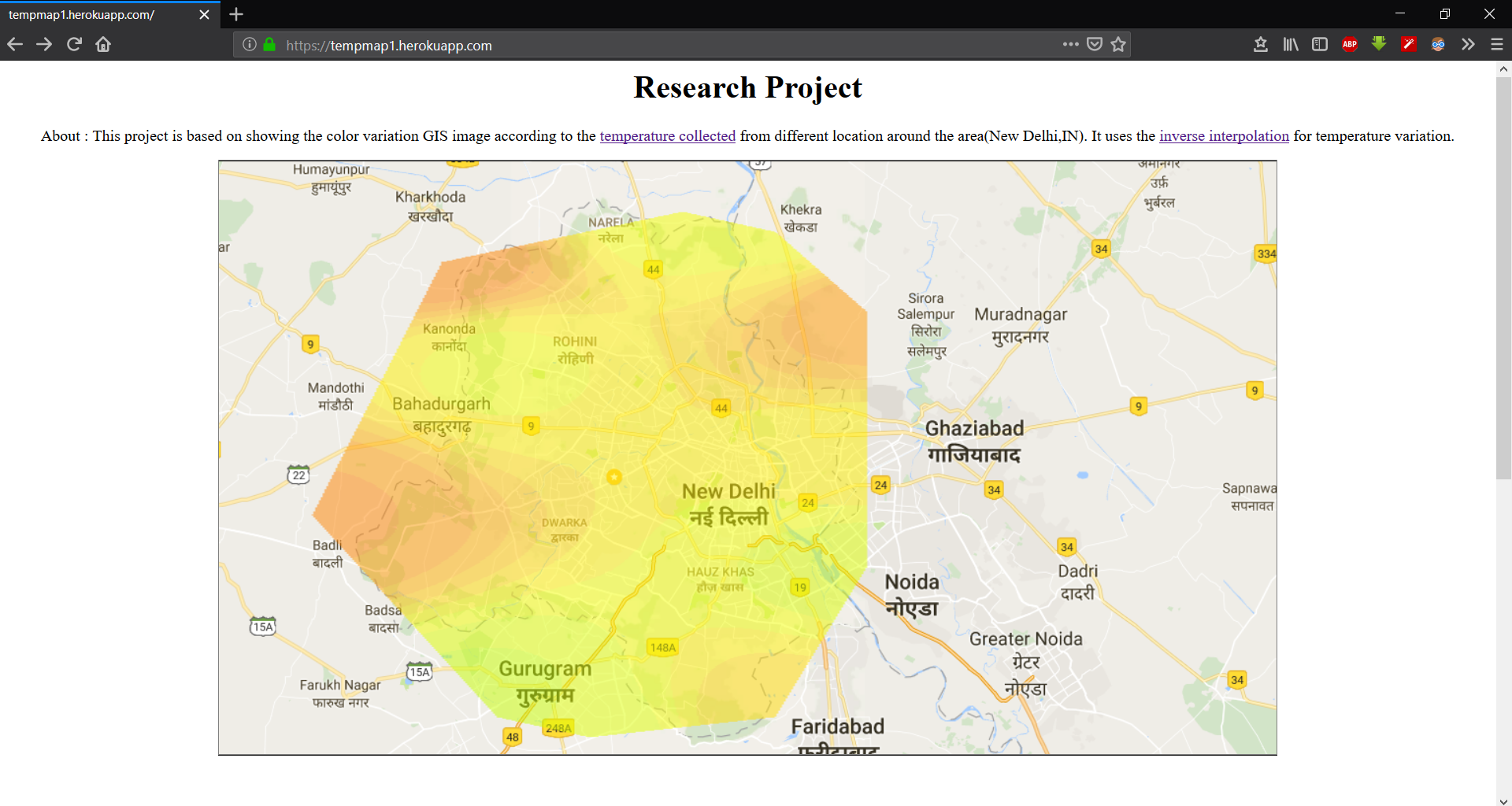
Task: Open page actions three-dots menu
Action: (1070, 45)
